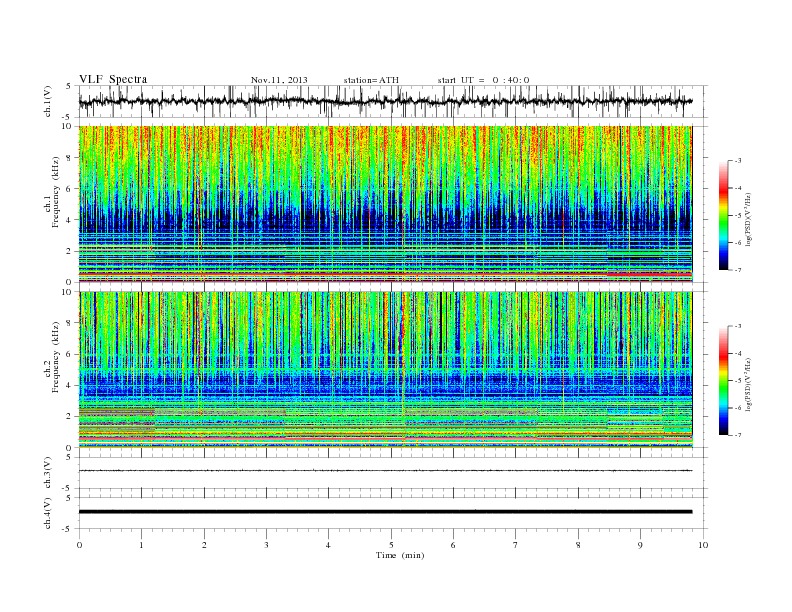792x612 pixels.
Task: Click the time axis tick label "5"
Action: tap(391, 545)
